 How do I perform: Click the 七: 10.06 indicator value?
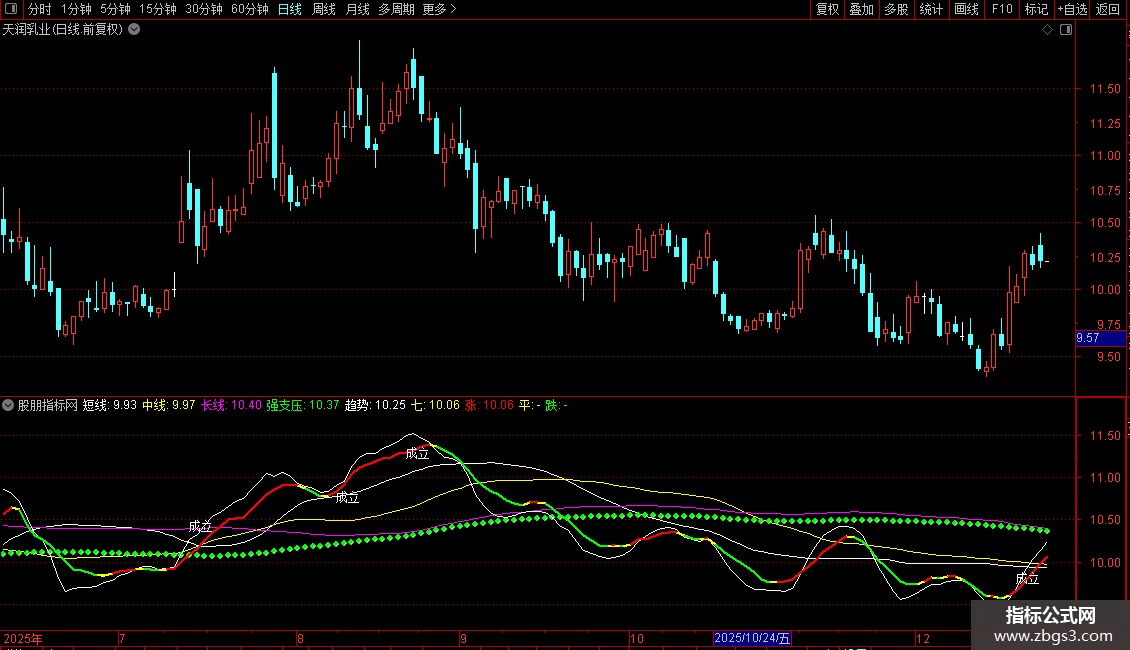(x=435, y=405)
